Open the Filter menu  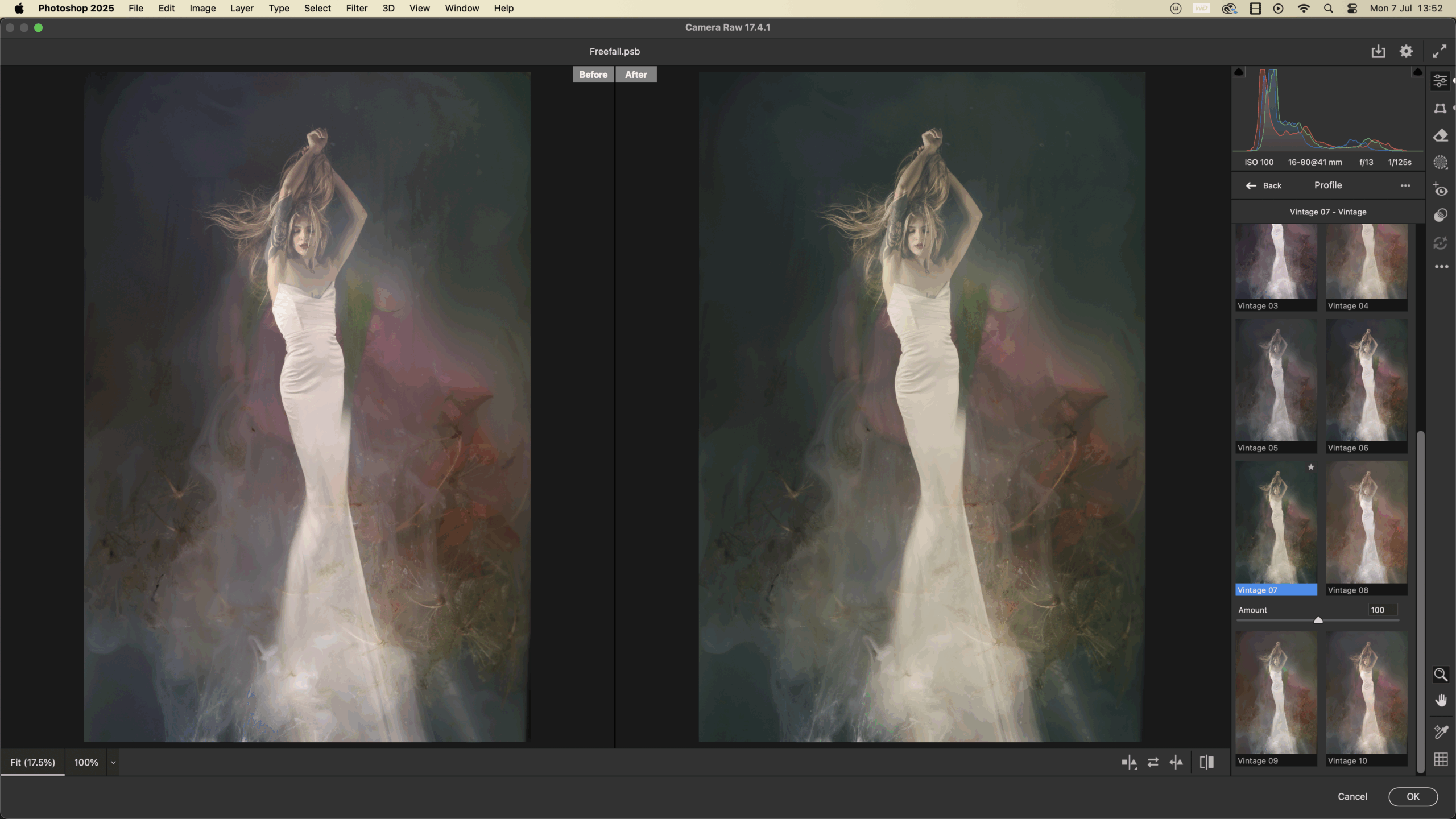click(x=357, y=9)
